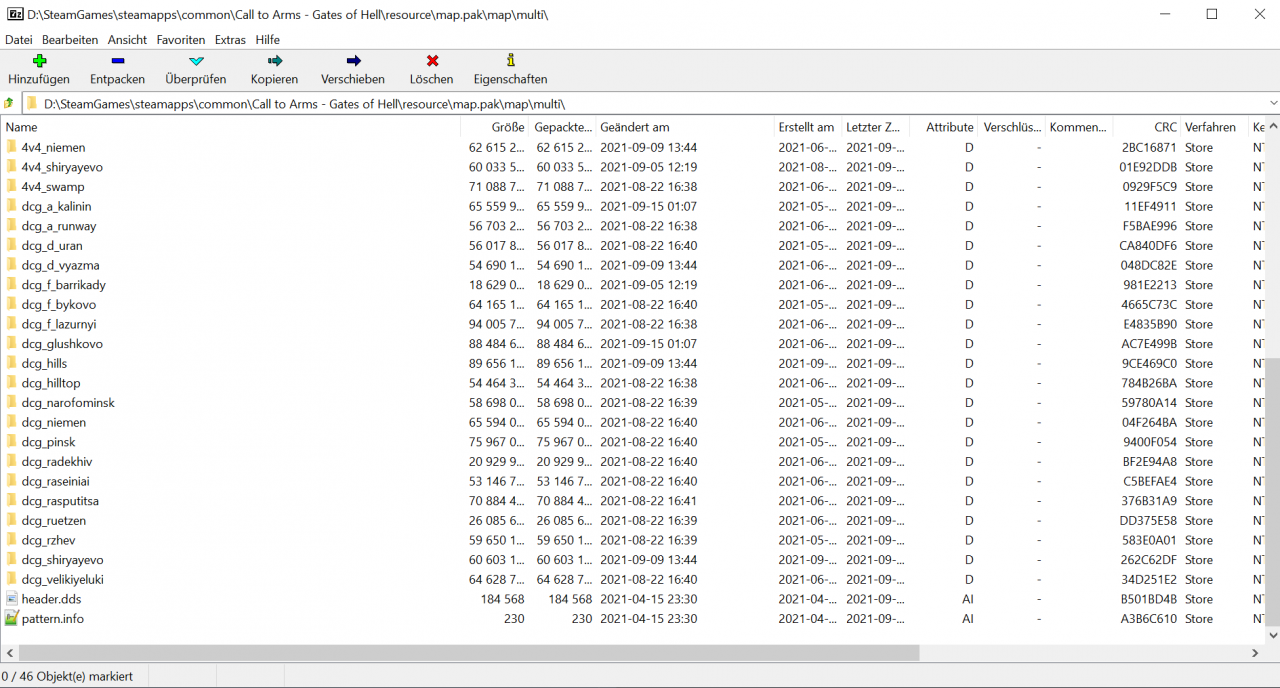
Task: Open the Favoriten menu
Action: click(180, 40)
